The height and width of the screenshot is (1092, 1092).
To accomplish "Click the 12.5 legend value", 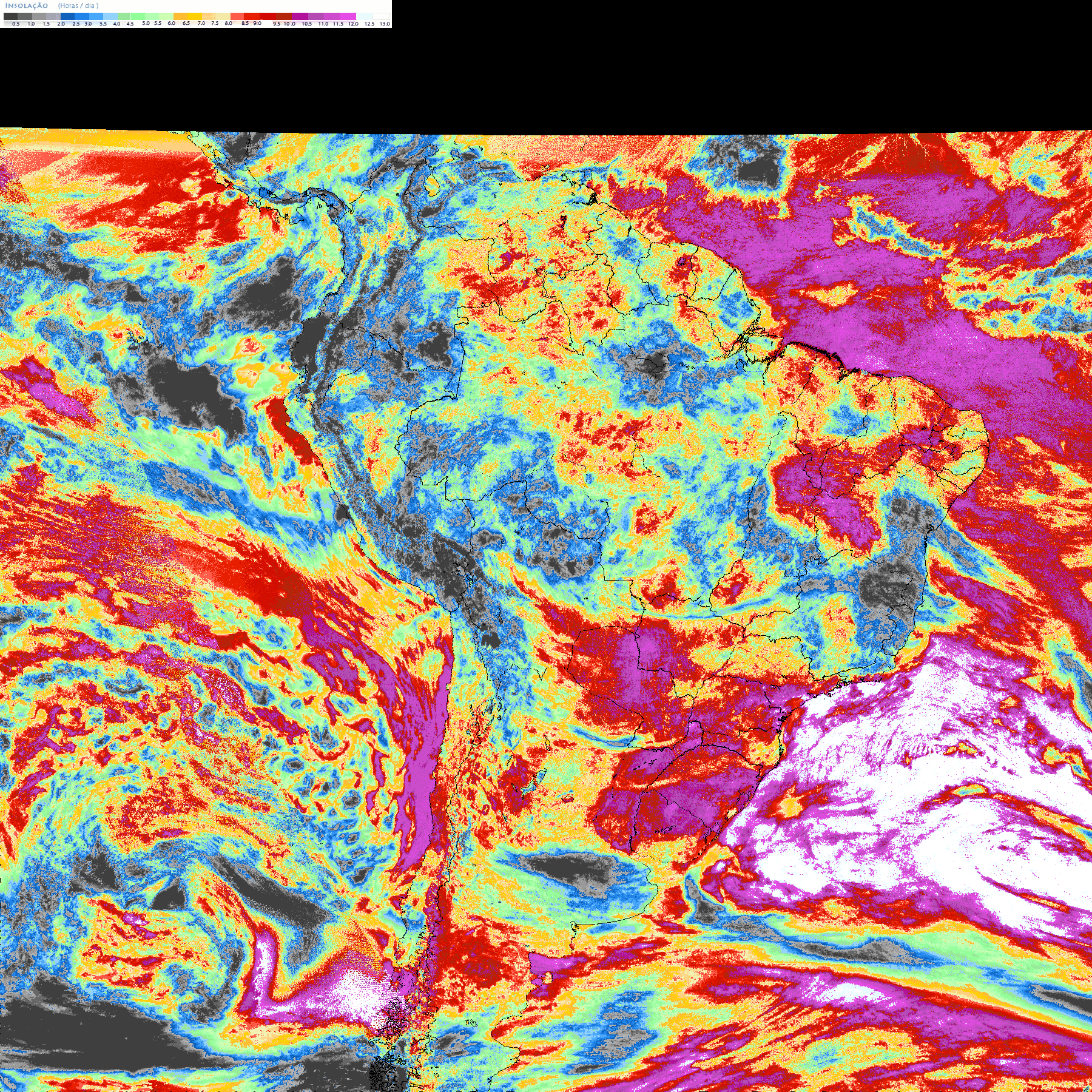I will 369,24.
